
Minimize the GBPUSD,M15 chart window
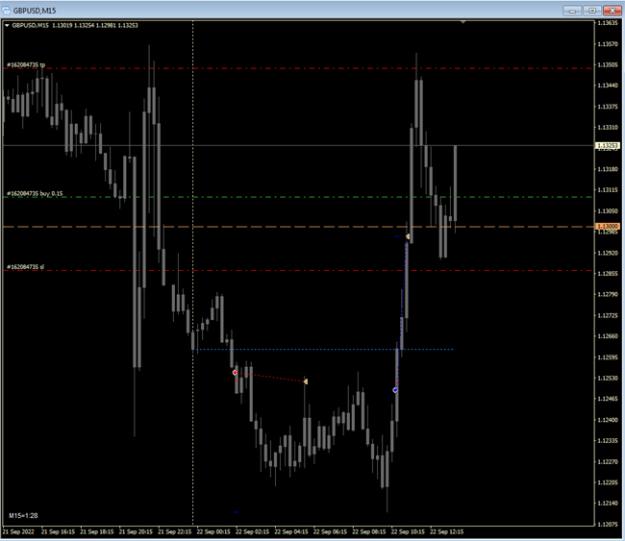(572, 11)
